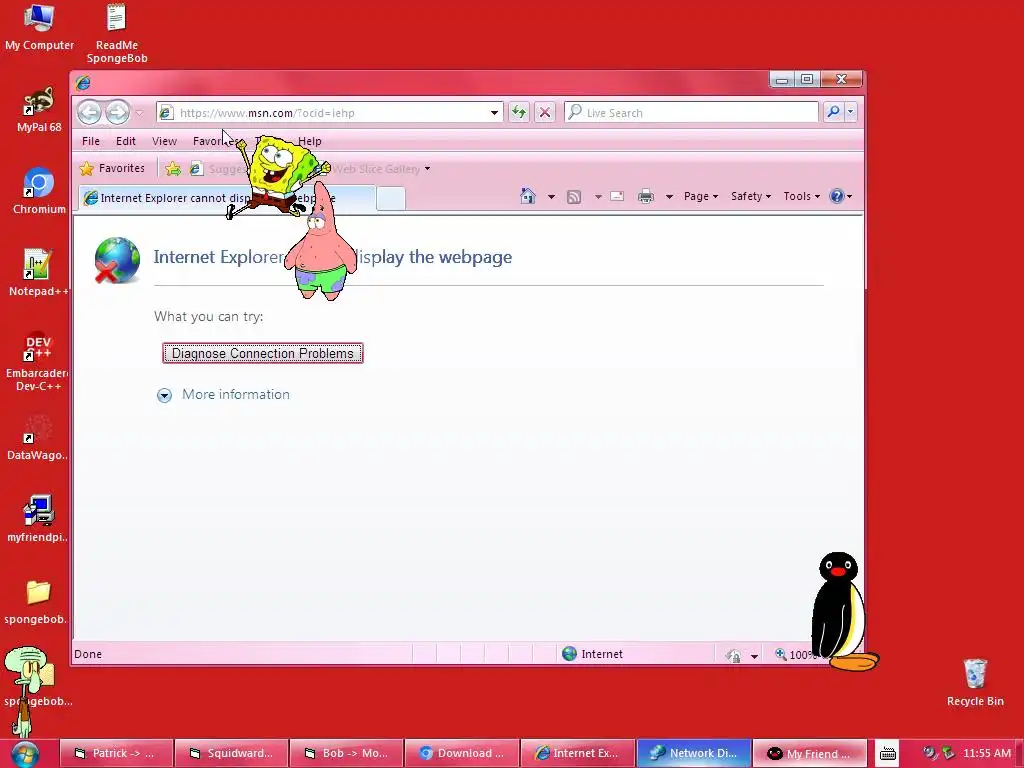The height and width of the screenshot is (768, 1024).
Task: Click the RSS Feeds icon
Action: point(574,197)
